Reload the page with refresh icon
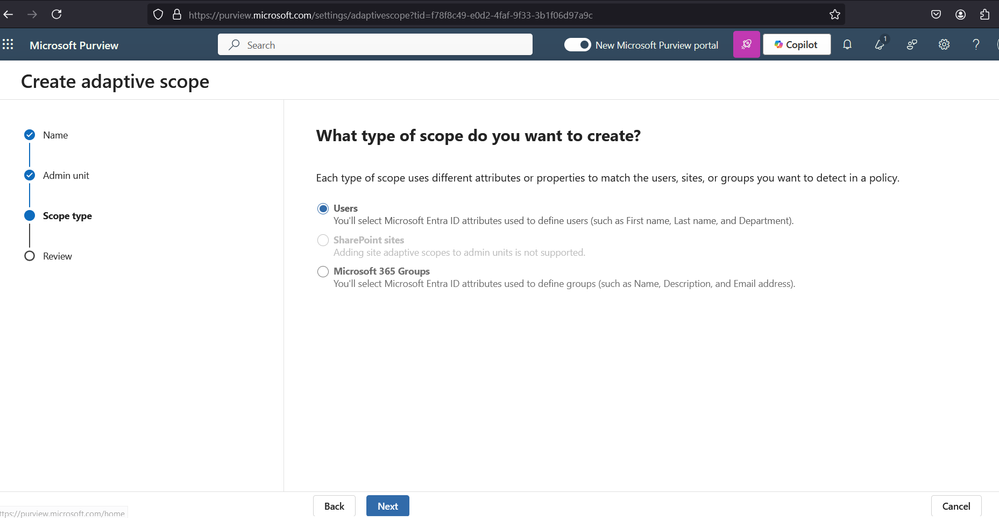 [x=57, y=14]
